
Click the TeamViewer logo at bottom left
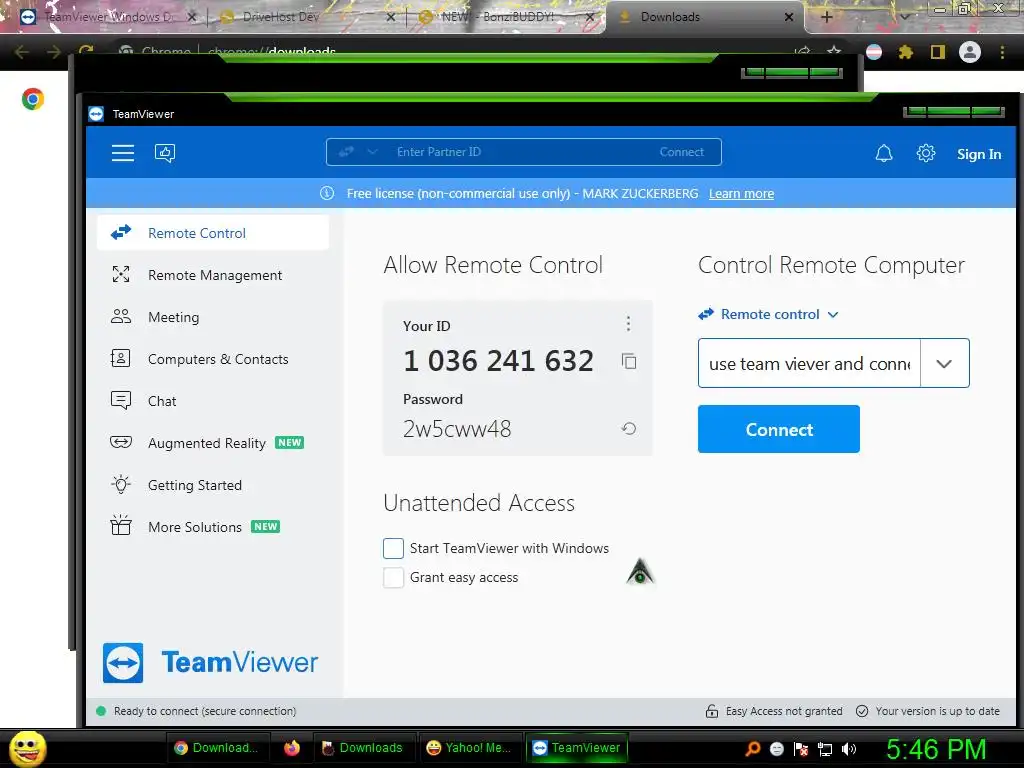click(x=210, y=663)
